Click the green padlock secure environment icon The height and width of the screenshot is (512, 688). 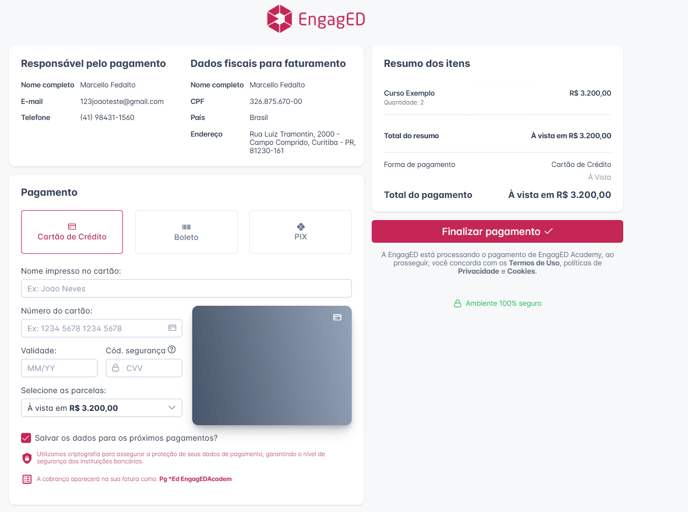[458, 303]
